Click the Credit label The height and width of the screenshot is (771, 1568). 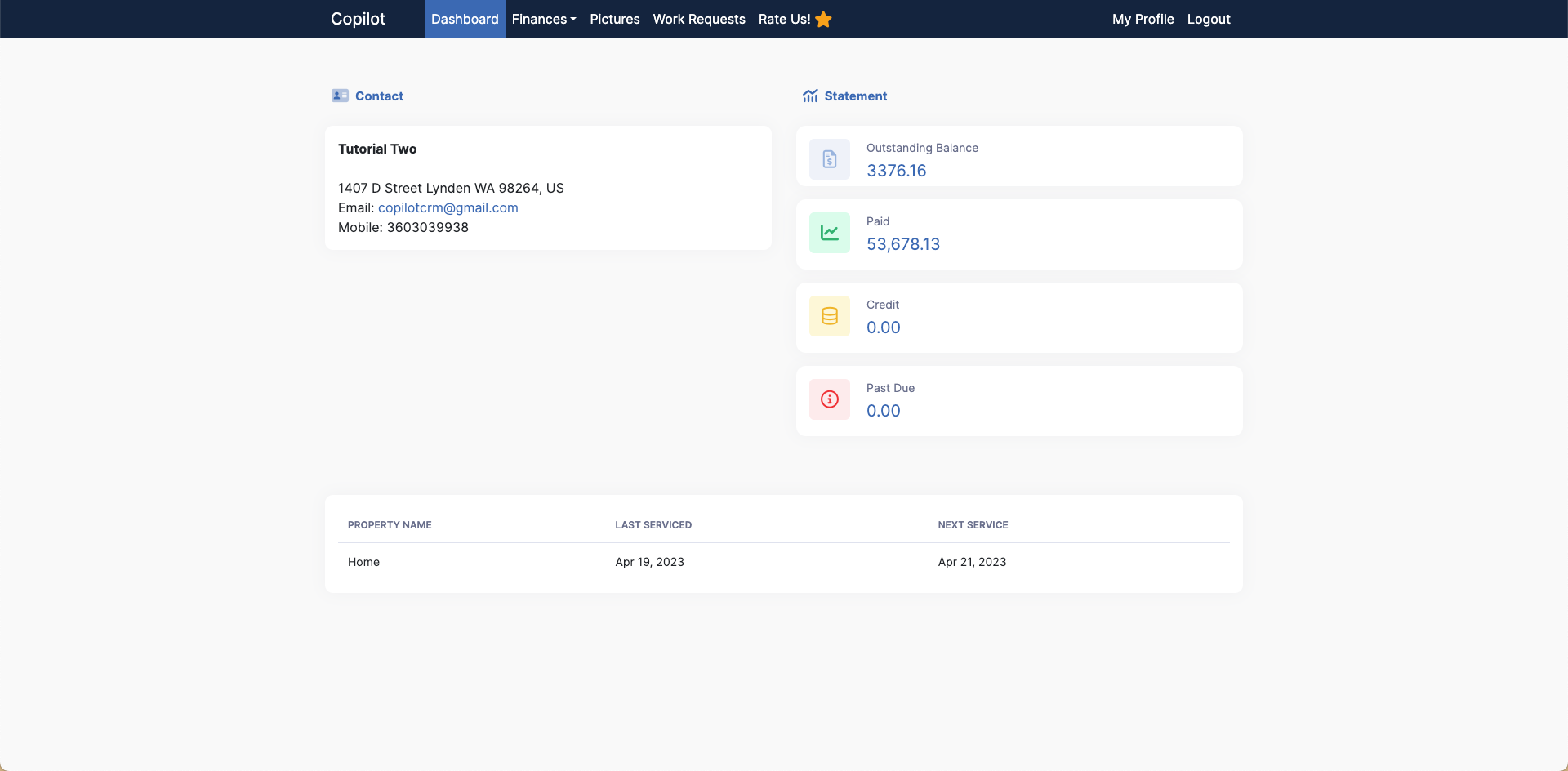[x=883, y=305]
